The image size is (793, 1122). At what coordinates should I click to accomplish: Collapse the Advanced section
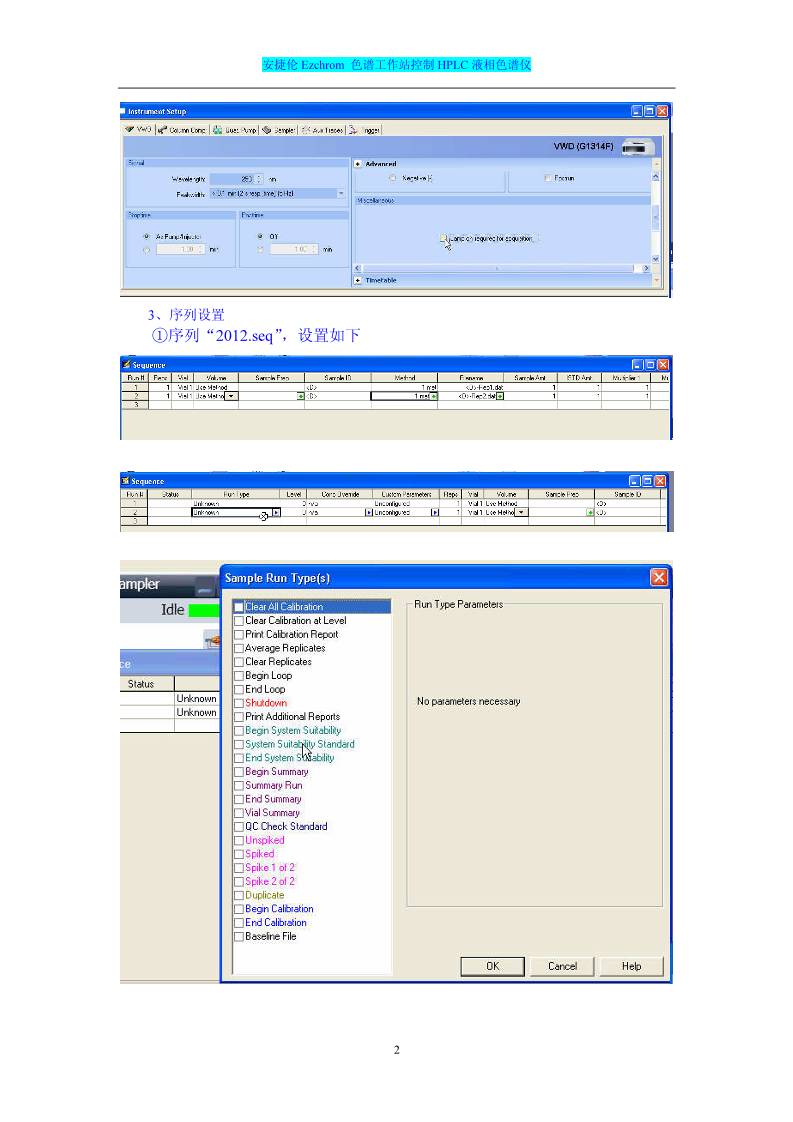359,164
